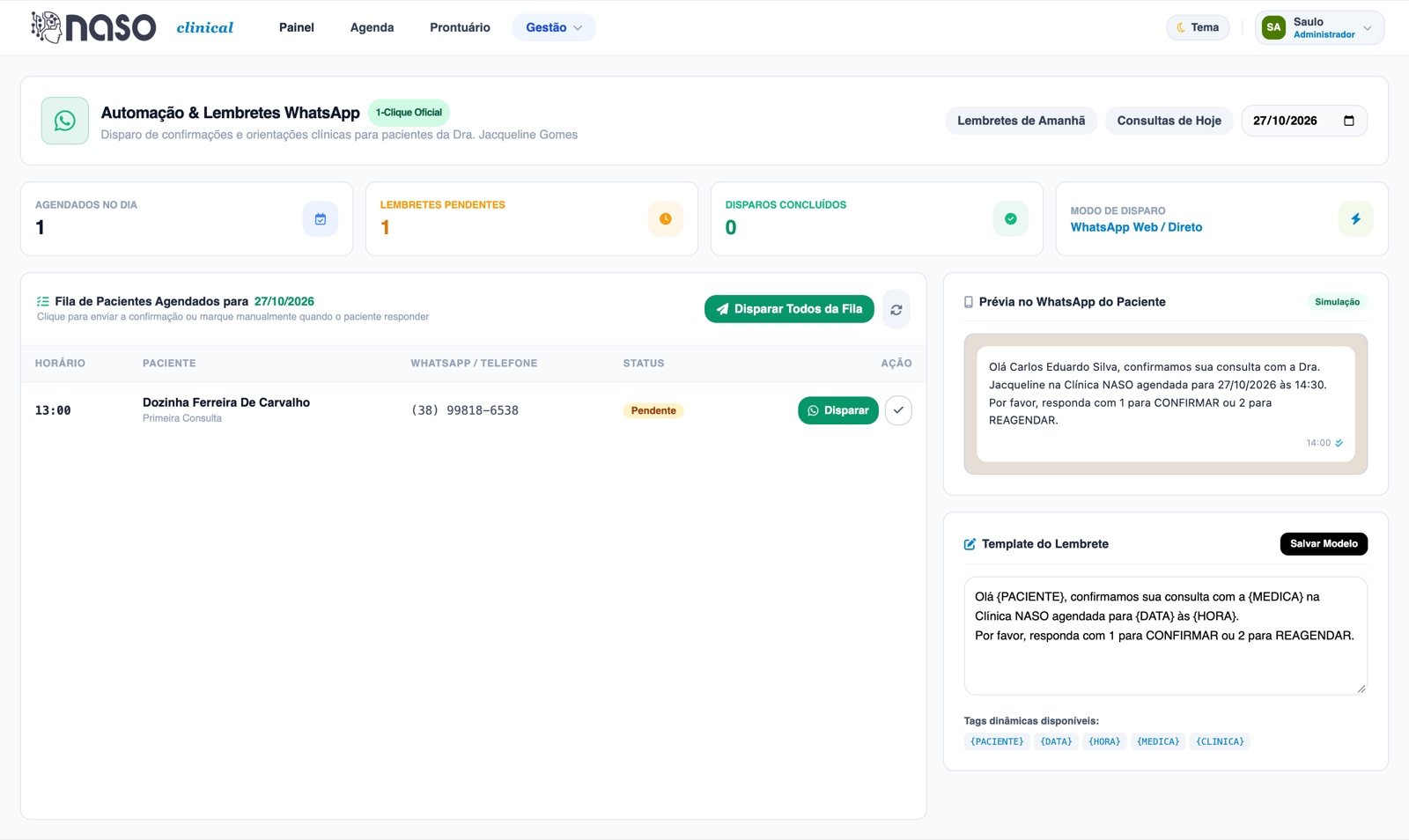The width and height of the screenshot is (1409, 840).
Task: Click the Horário column header
Action: click(x=60, y=363)
